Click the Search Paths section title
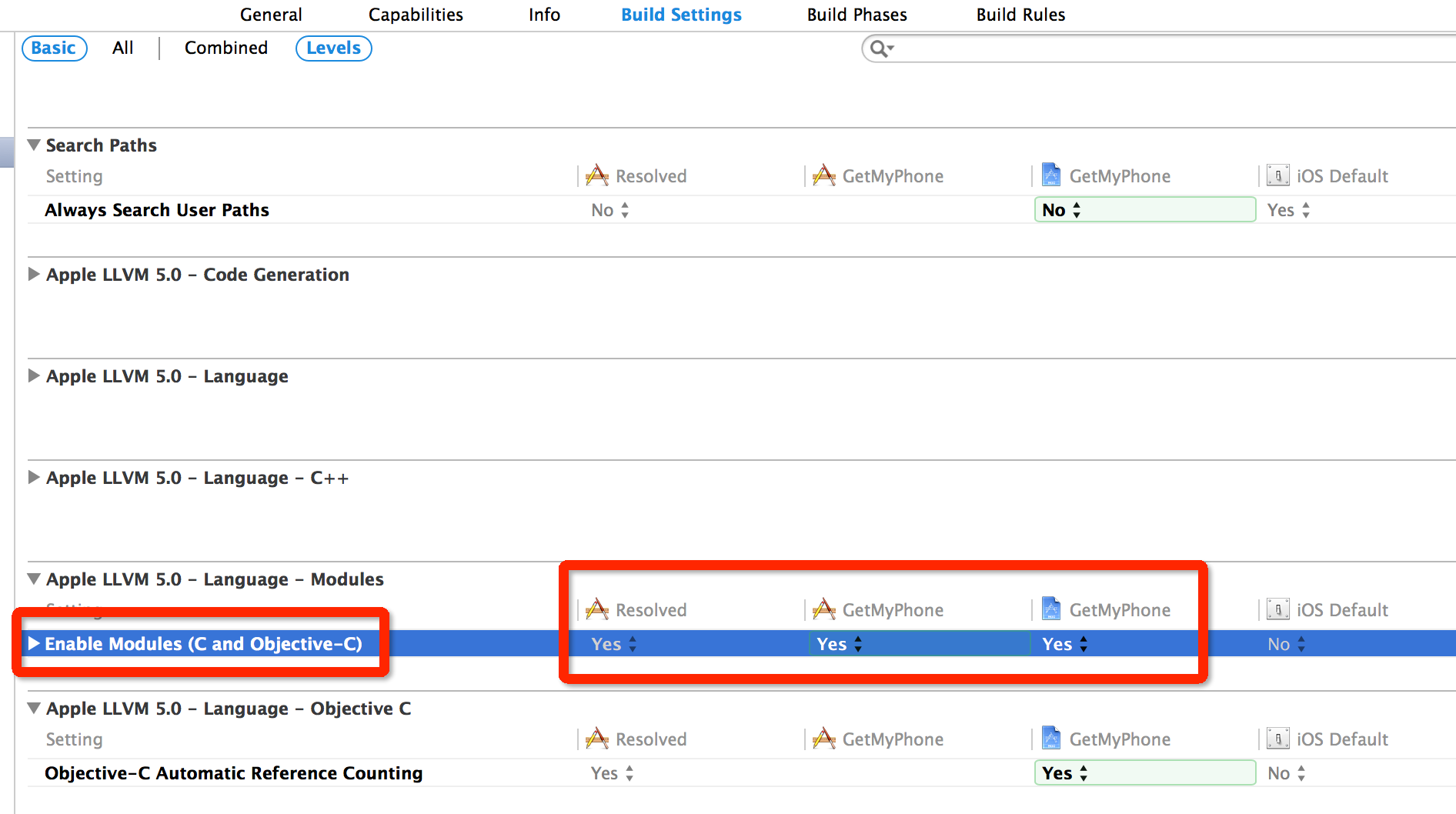The height and width of the screenshot is (814, 1456). (102, 145)
